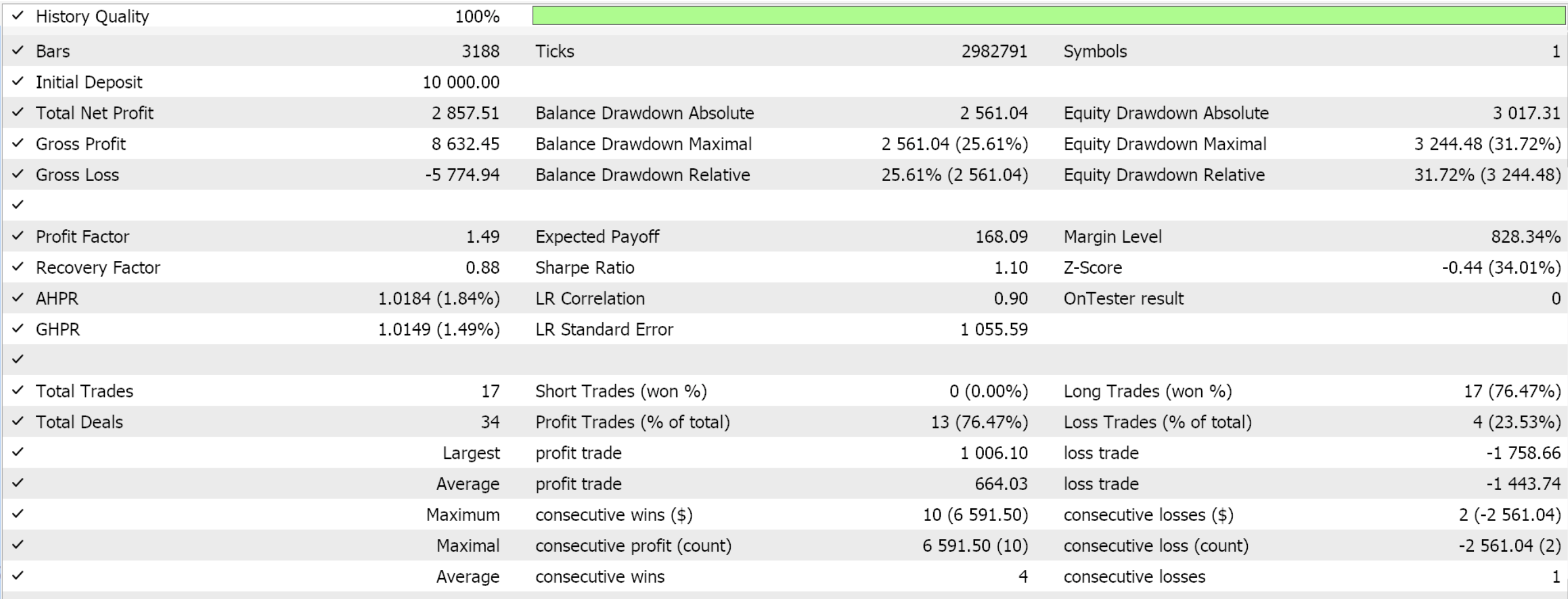Select the consecutive loss (count) value -2 561.04 (2)
The width and height of the screenshot is (1568, 599).
(x=1510, y=547)
